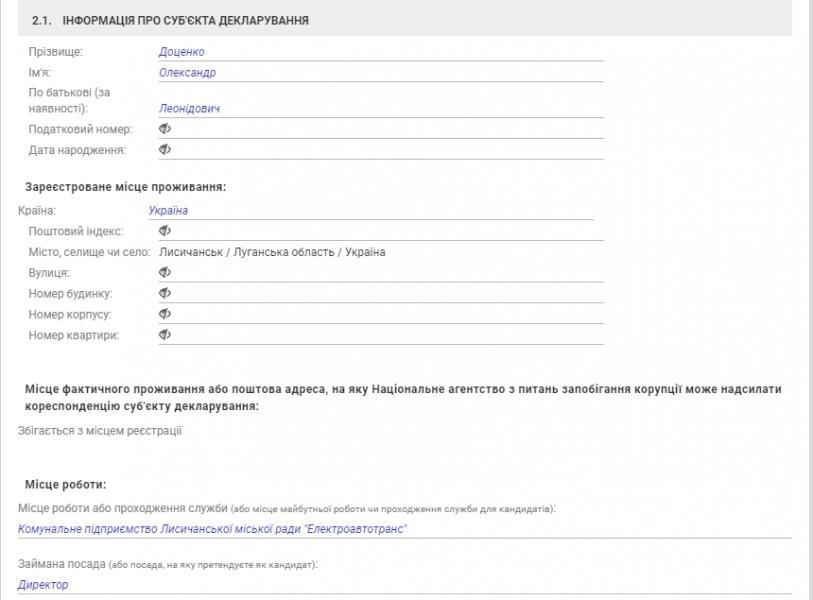Screen dimensions: 813x600
Task: Click the city value Лисичанськ / Луганська область
Action: [x=271, y=252]
